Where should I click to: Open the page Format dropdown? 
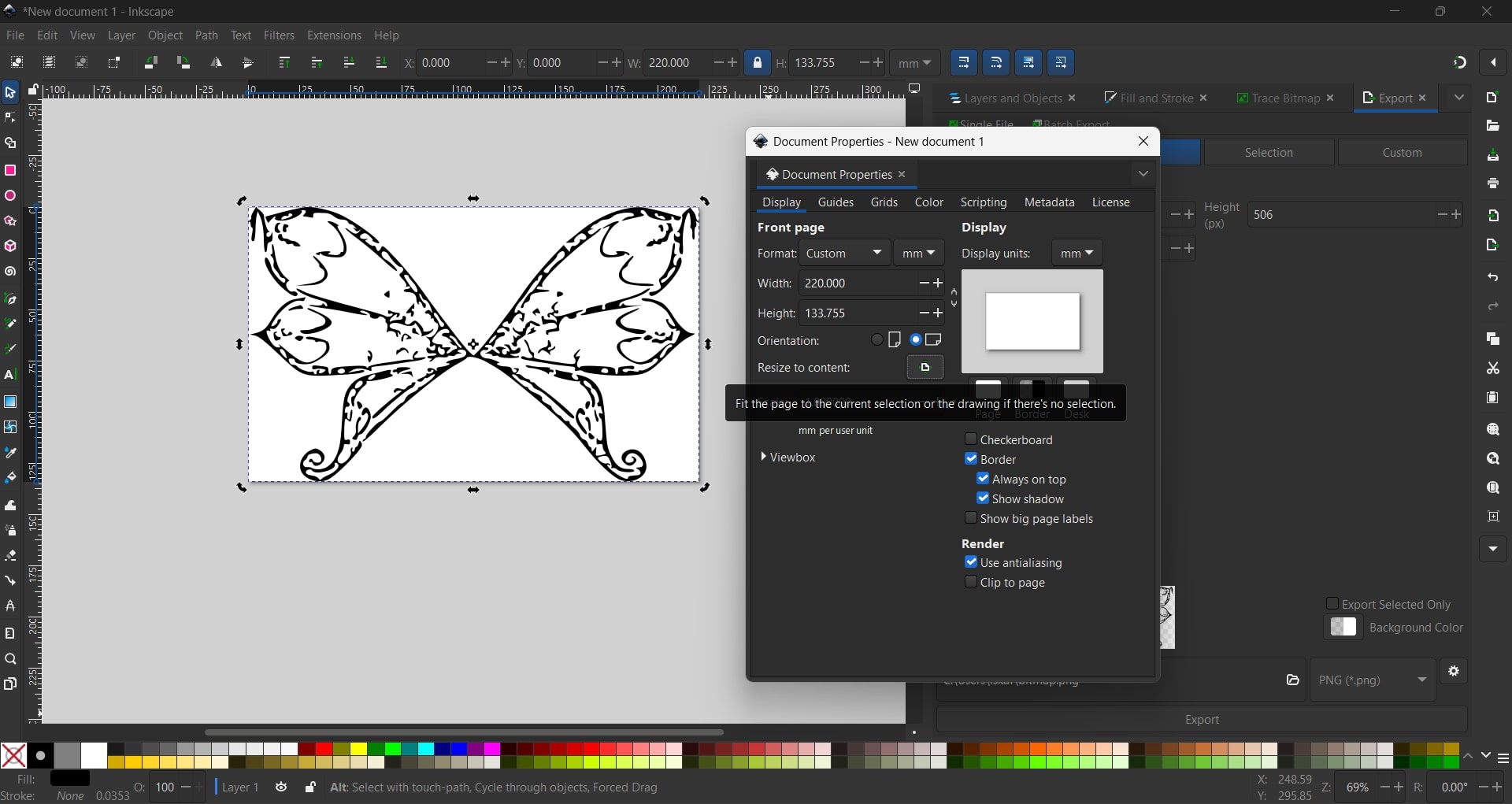pos(845,254)
